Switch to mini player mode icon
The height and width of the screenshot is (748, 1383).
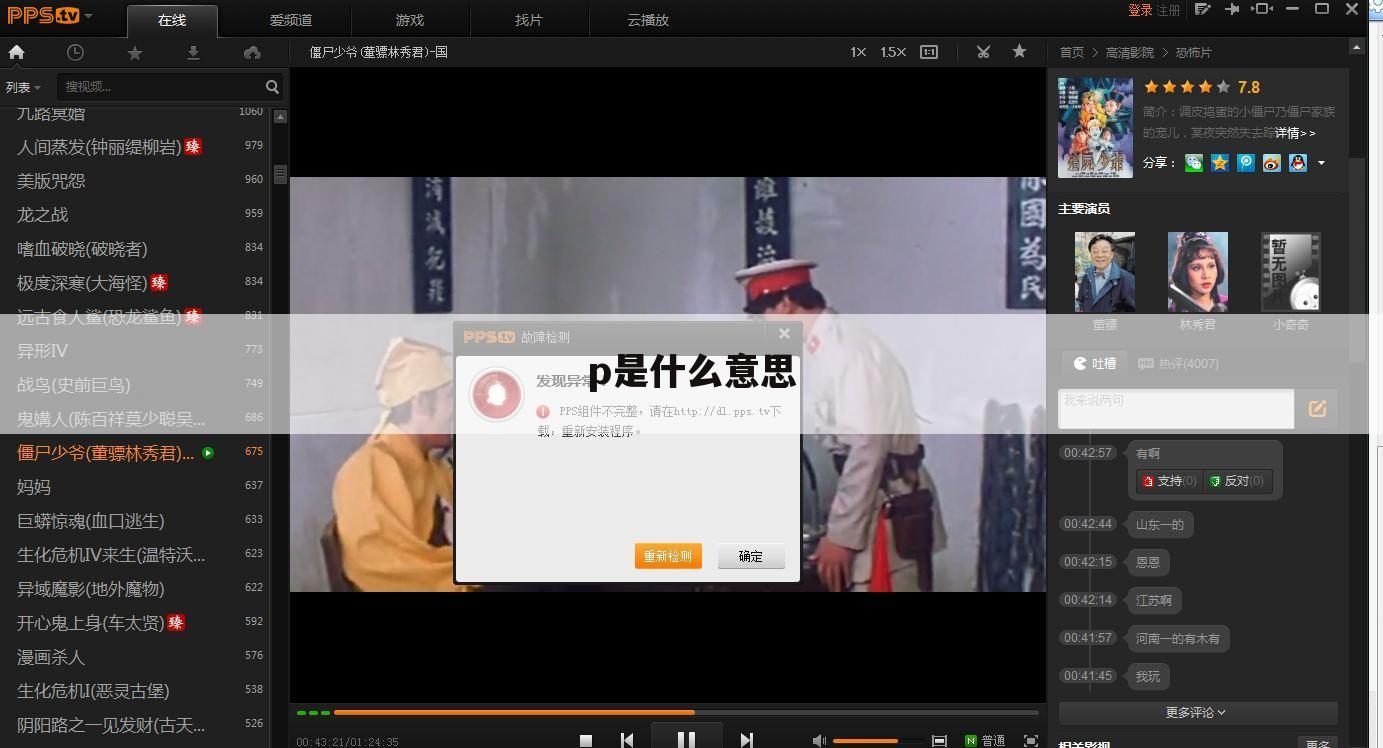pyautogui.click(x=1262, y=9)
